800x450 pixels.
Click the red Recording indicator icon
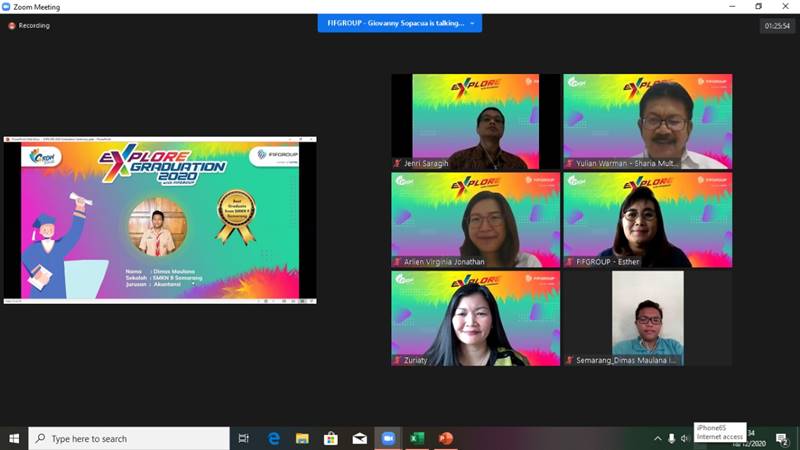[x=12, y=26]
